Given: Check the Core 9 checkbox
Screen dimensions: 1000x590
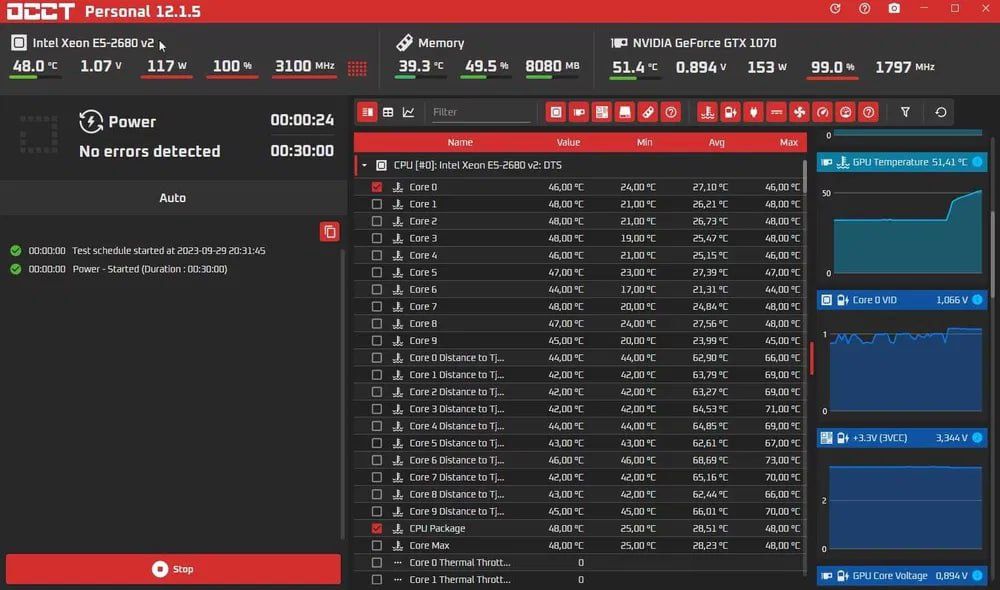Looking at the screenshot, I should (377, 341).
